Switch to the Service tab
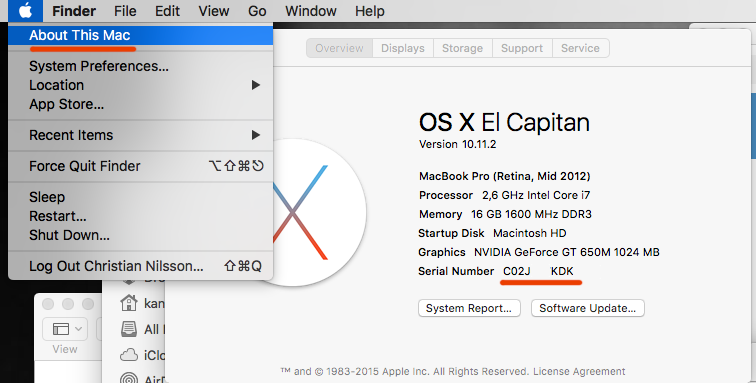Viewport: 756px width, 383px height. click(580, 48)
